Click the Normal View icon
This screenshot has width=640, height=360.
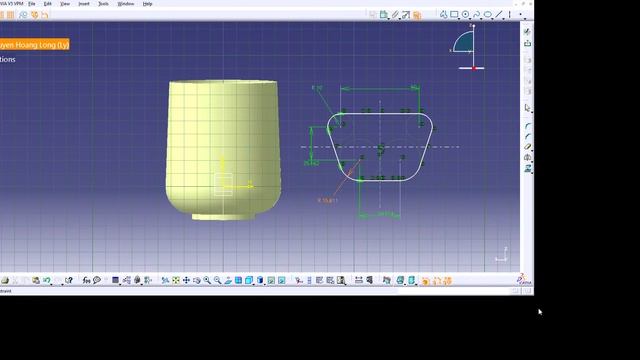[228, 280]
